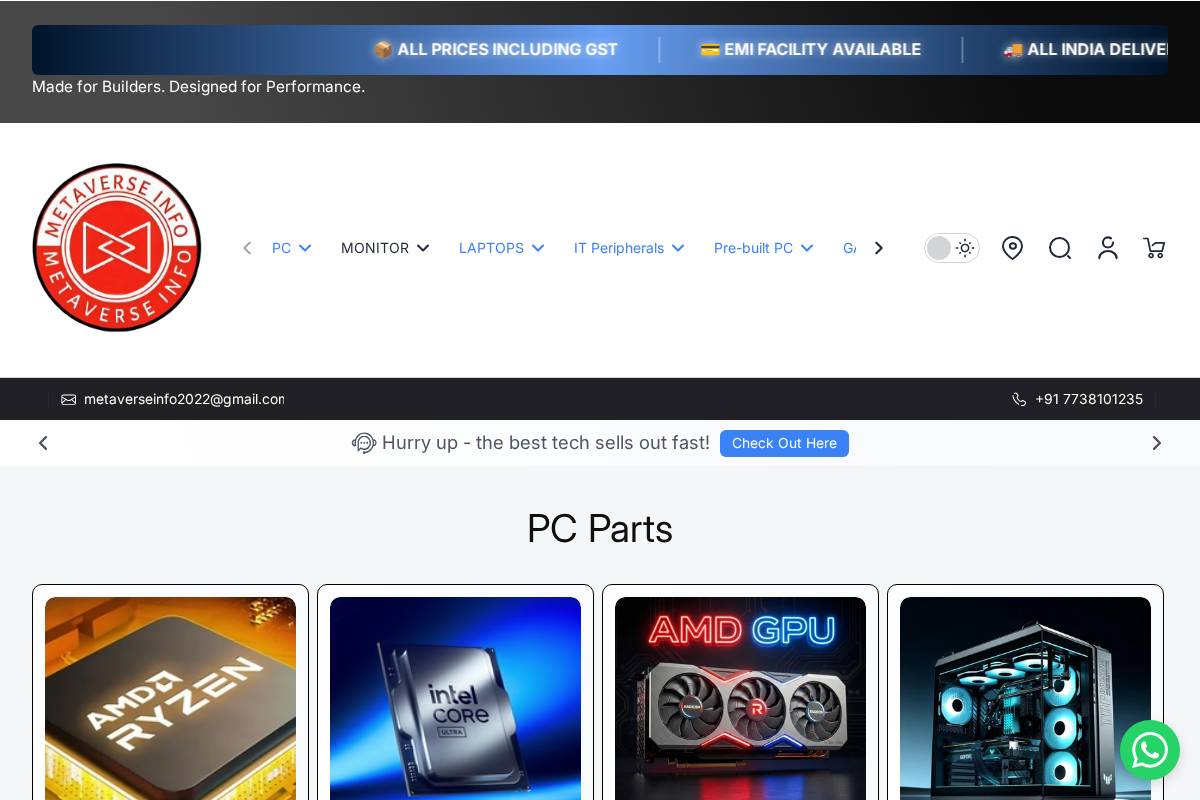This screenshot has width=1200, height=800.
Task: Click EMI FACILITY AVAILABLE banner text
Action: (x=822, y=50)
